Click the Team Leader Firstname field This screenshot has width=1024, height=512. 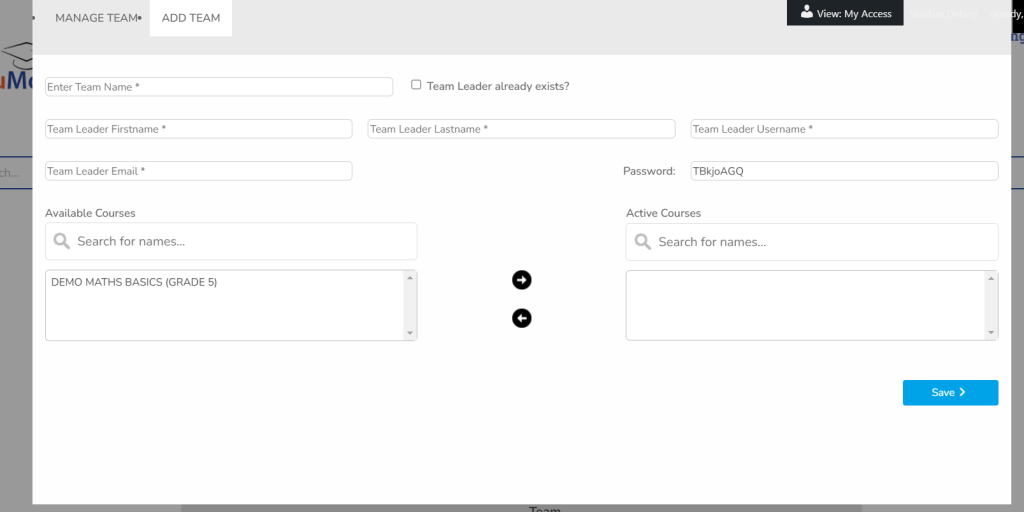199,129
